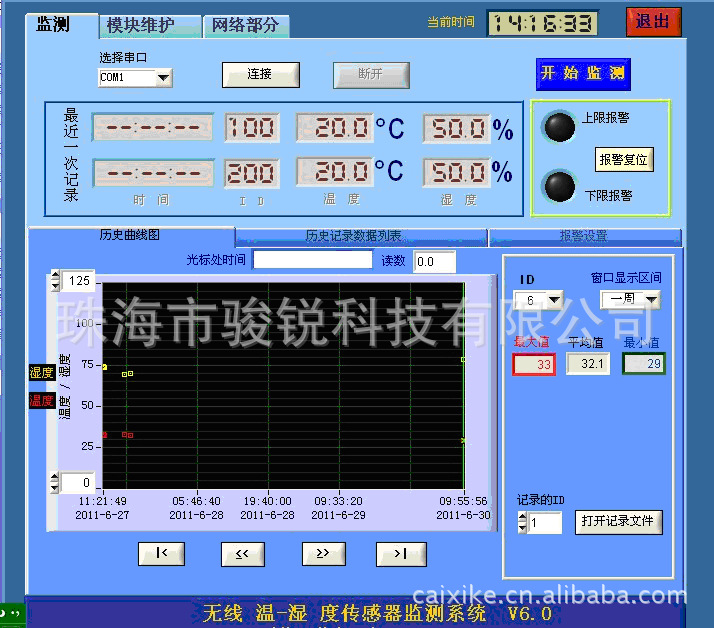This screenshot has height=628, width=714.
Task: Step back with the << button
Action: tap(243, 554)
